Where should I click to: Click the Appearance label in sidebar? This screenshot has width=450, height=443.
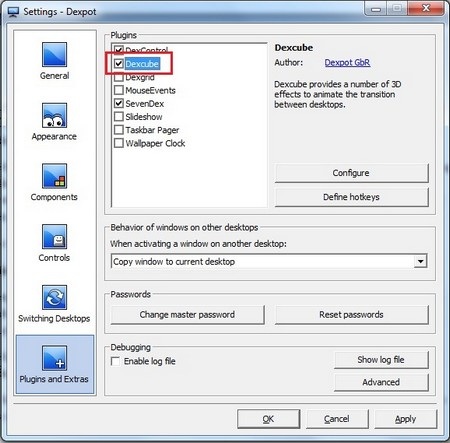(54, 136)
